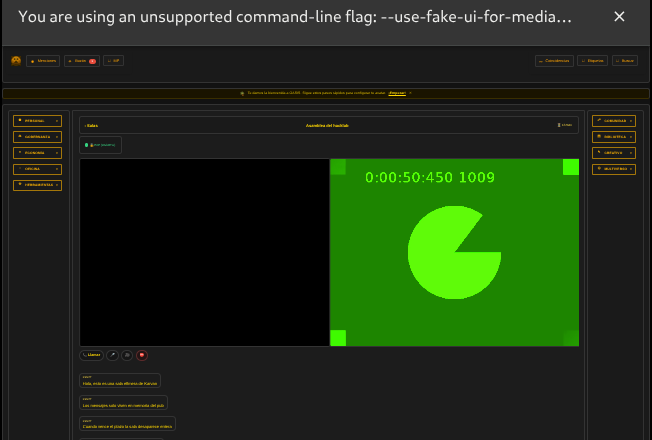Click the Buscar header button
The height and width of the screenshot is (440, 652).
coord(625,61)
